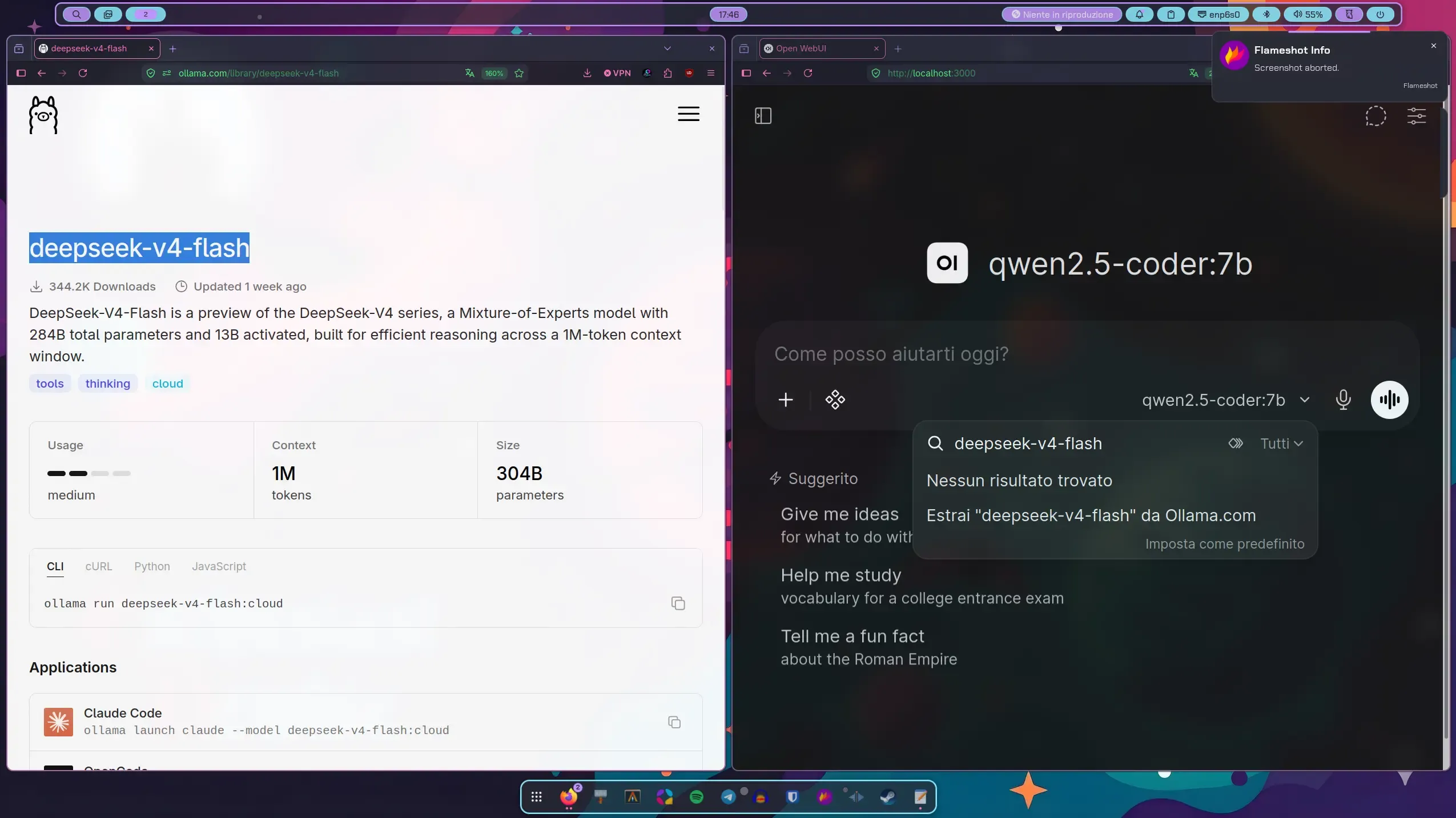Open the Niente in riproduzione media widget
Viewport: 1456px width, 818px height.
coord(1062,14)
